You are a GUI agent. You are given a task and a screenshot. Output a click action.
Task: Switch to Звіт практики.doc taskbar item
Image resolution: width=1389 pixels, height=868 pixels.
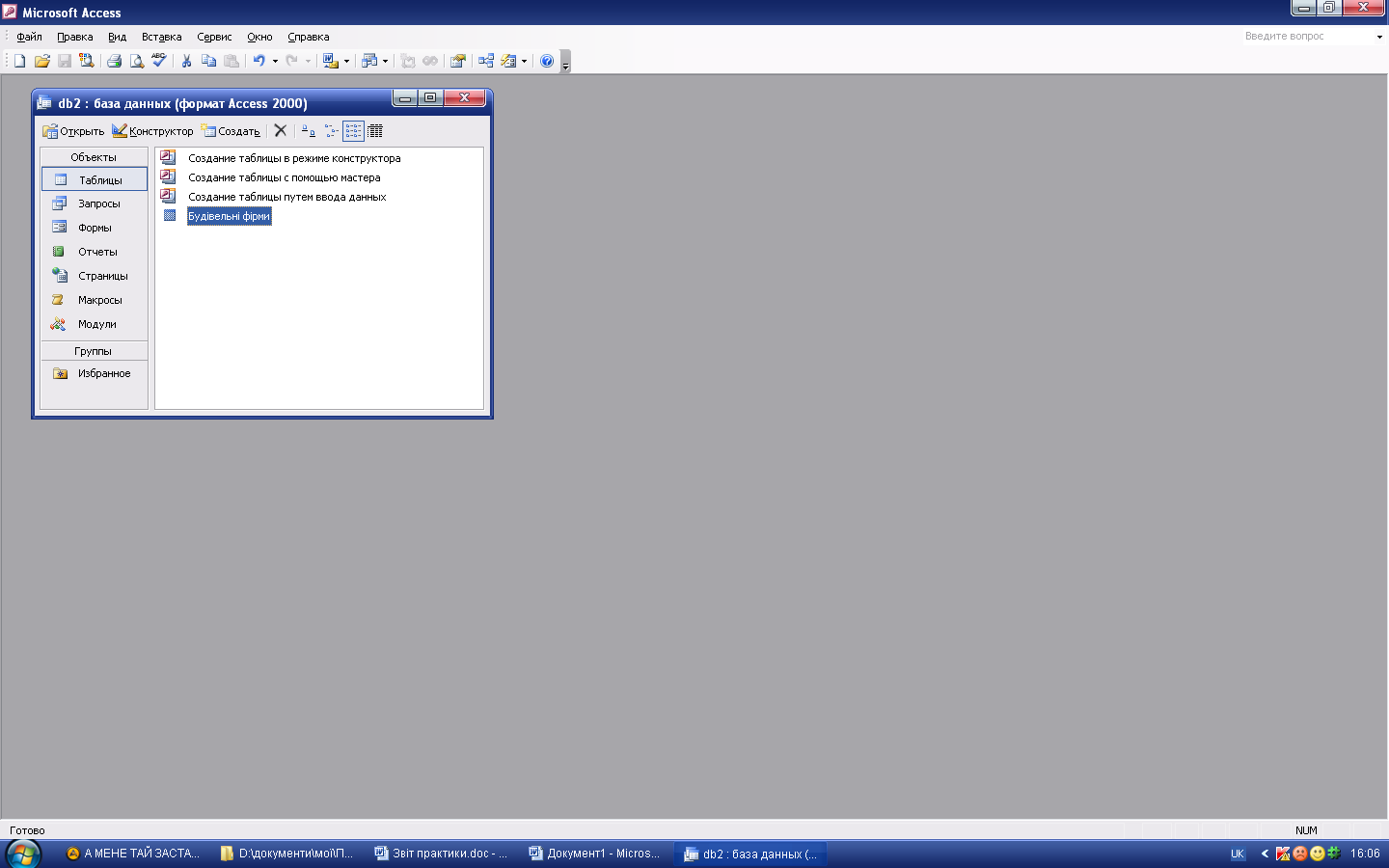(443, 854)
